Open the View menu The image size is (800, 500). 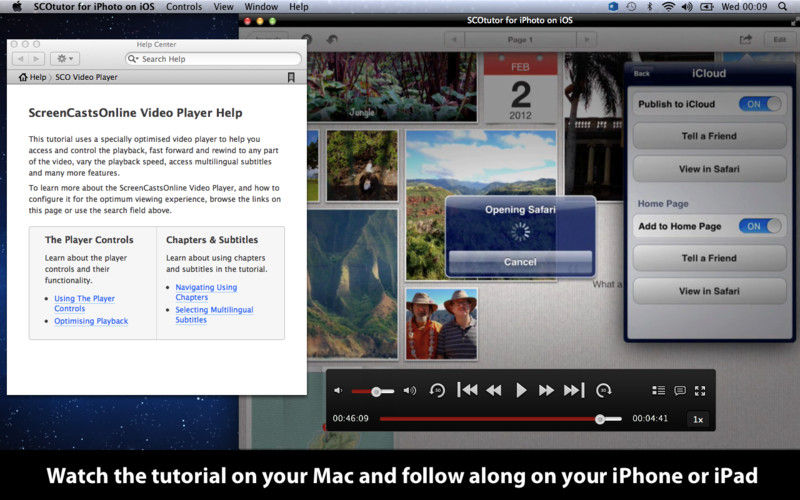(x=223, y=7)
